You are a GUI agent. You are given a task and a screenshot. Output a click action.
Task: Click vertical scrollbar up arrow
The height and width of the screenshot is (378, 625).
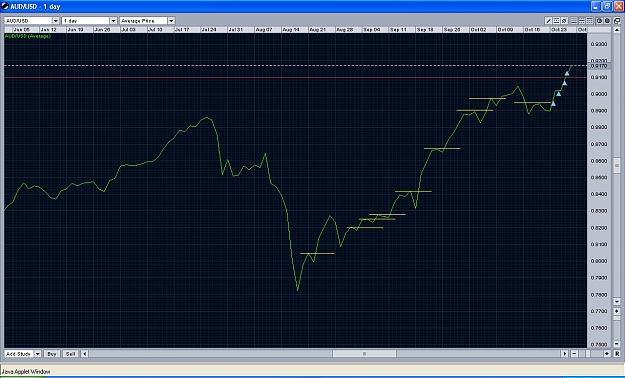[617, 30]
